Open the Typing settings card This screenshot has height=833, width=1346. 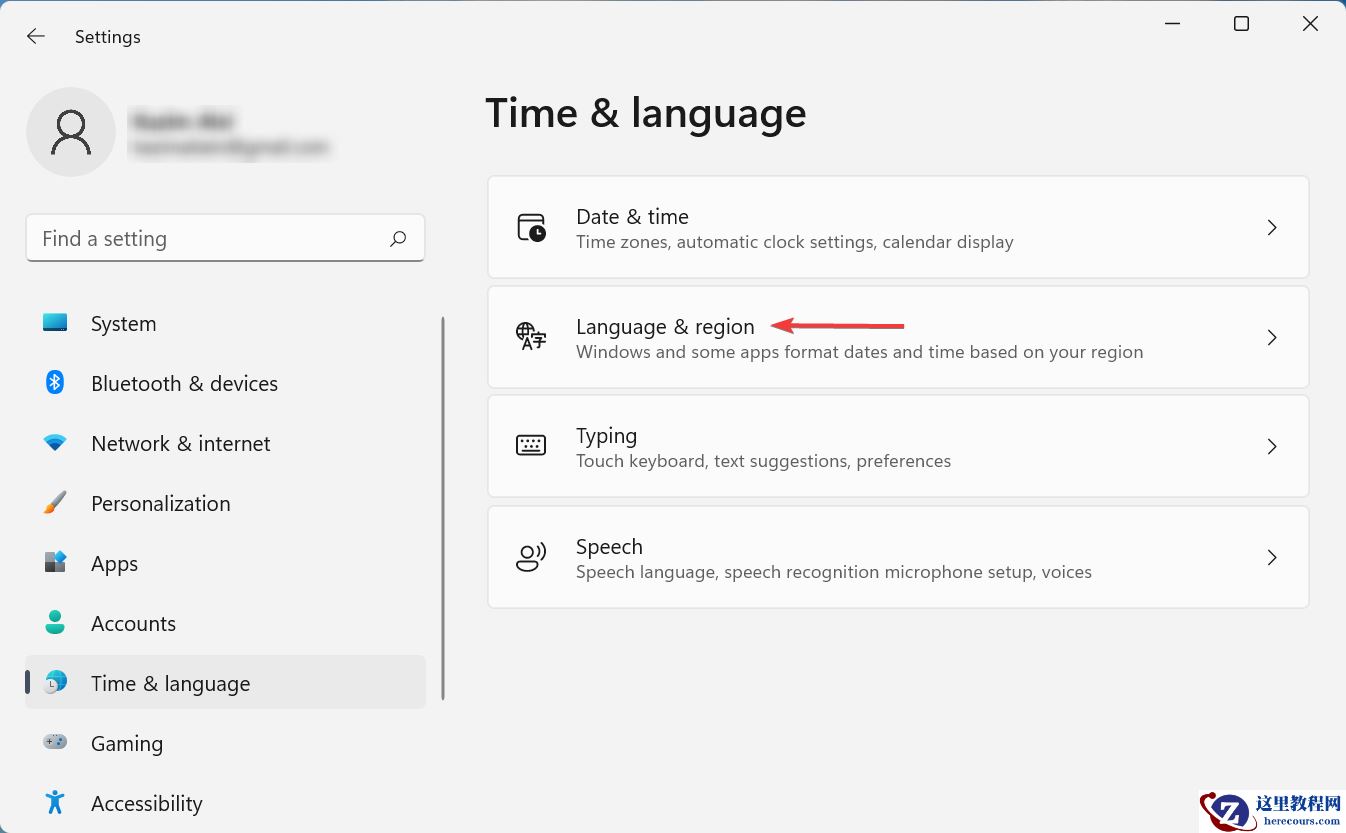click(898, 446)
